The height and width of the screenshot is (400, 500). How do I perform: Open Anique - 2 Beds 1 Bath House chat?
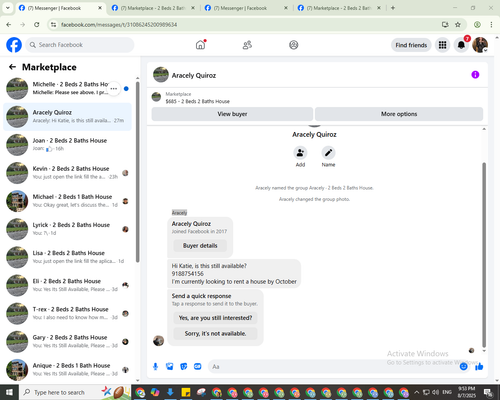point(67,370)
